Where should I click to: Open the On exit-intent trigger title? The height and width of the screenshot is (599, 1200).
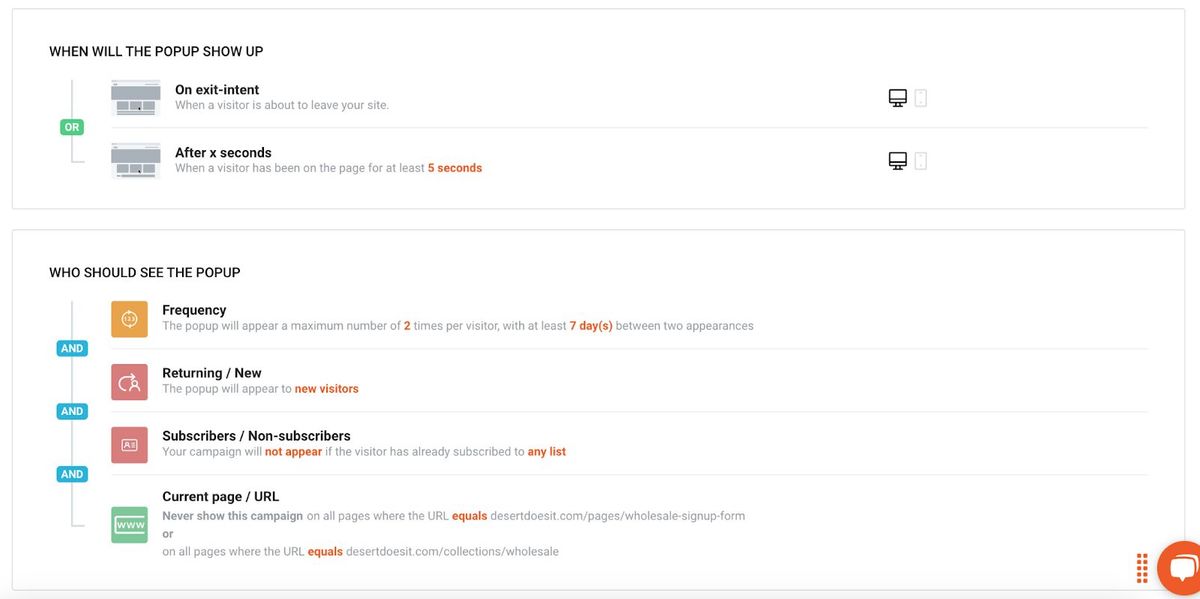click(x=217, y=90)
